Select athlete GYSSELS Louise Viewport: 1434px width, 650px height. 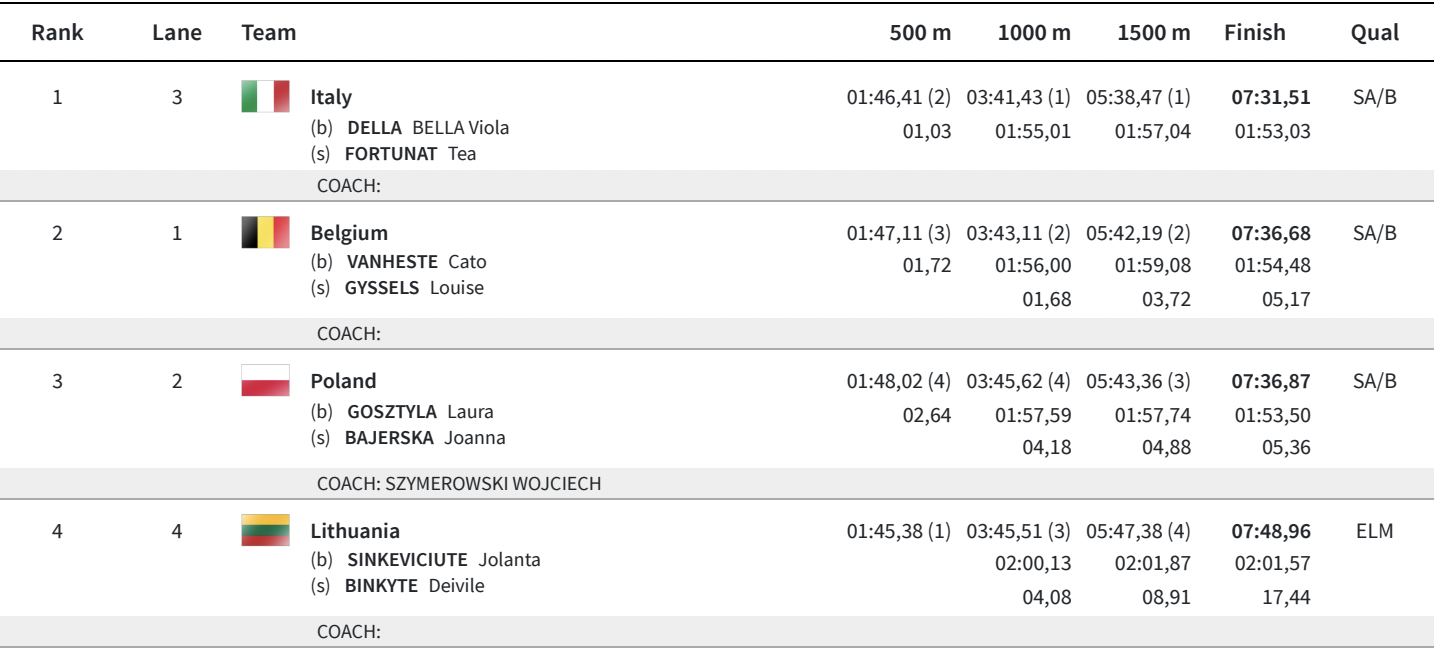point(414,288)
